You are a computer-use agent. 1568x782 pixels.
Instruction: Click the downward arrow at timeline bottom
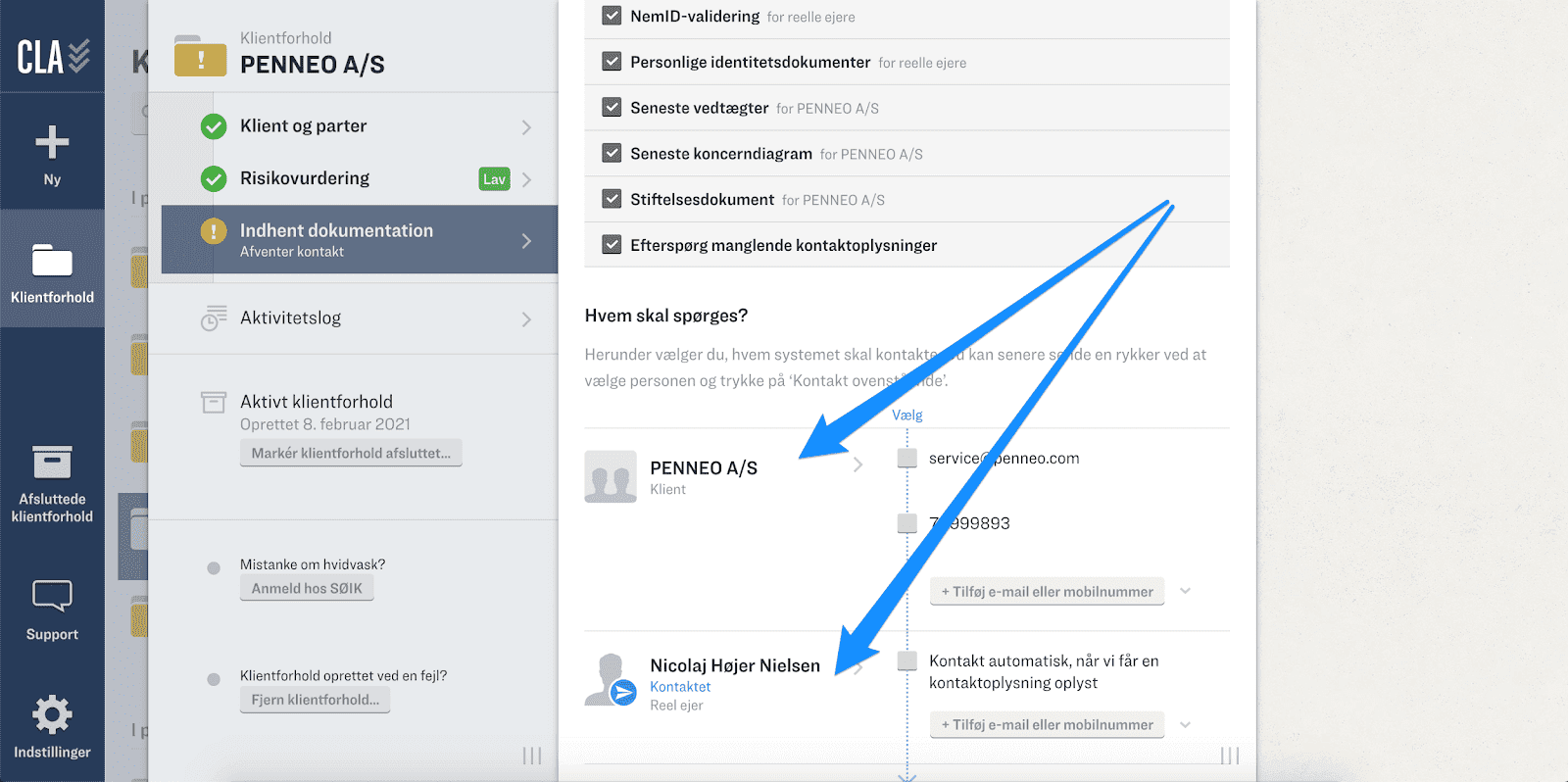[907, 776]
